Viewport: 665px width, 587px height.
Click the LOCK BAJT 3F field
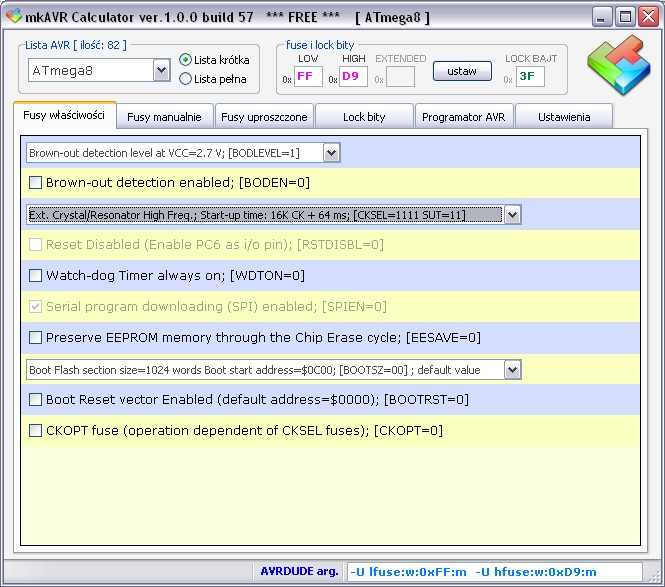click(530, 76)
